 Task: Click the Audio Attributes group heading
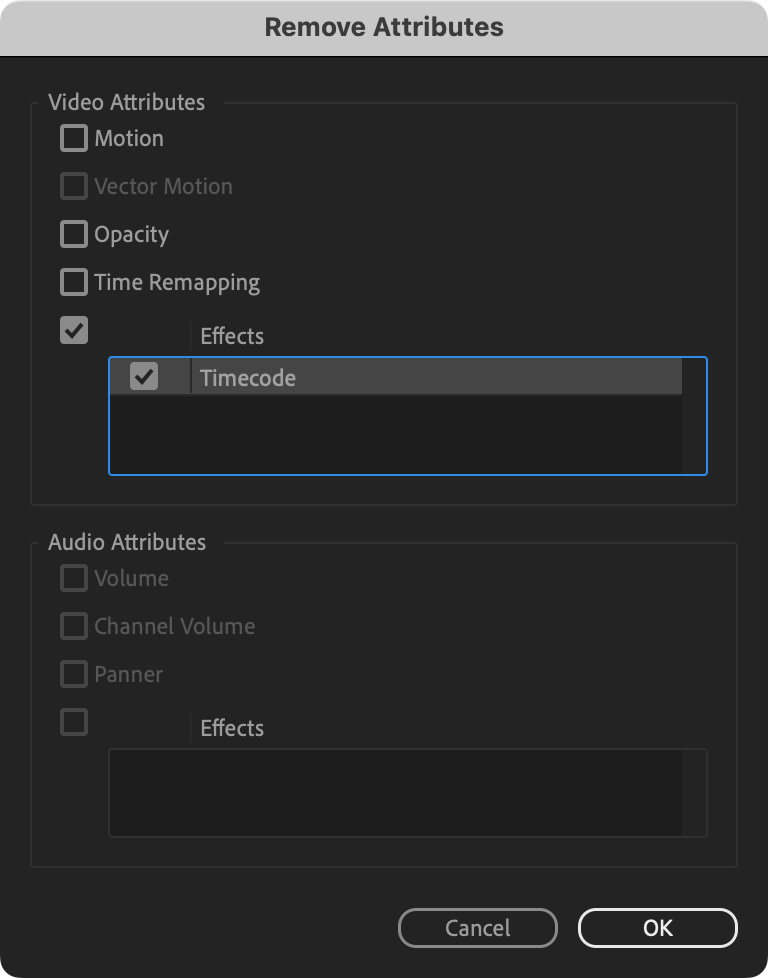click(x=127, y=542)
